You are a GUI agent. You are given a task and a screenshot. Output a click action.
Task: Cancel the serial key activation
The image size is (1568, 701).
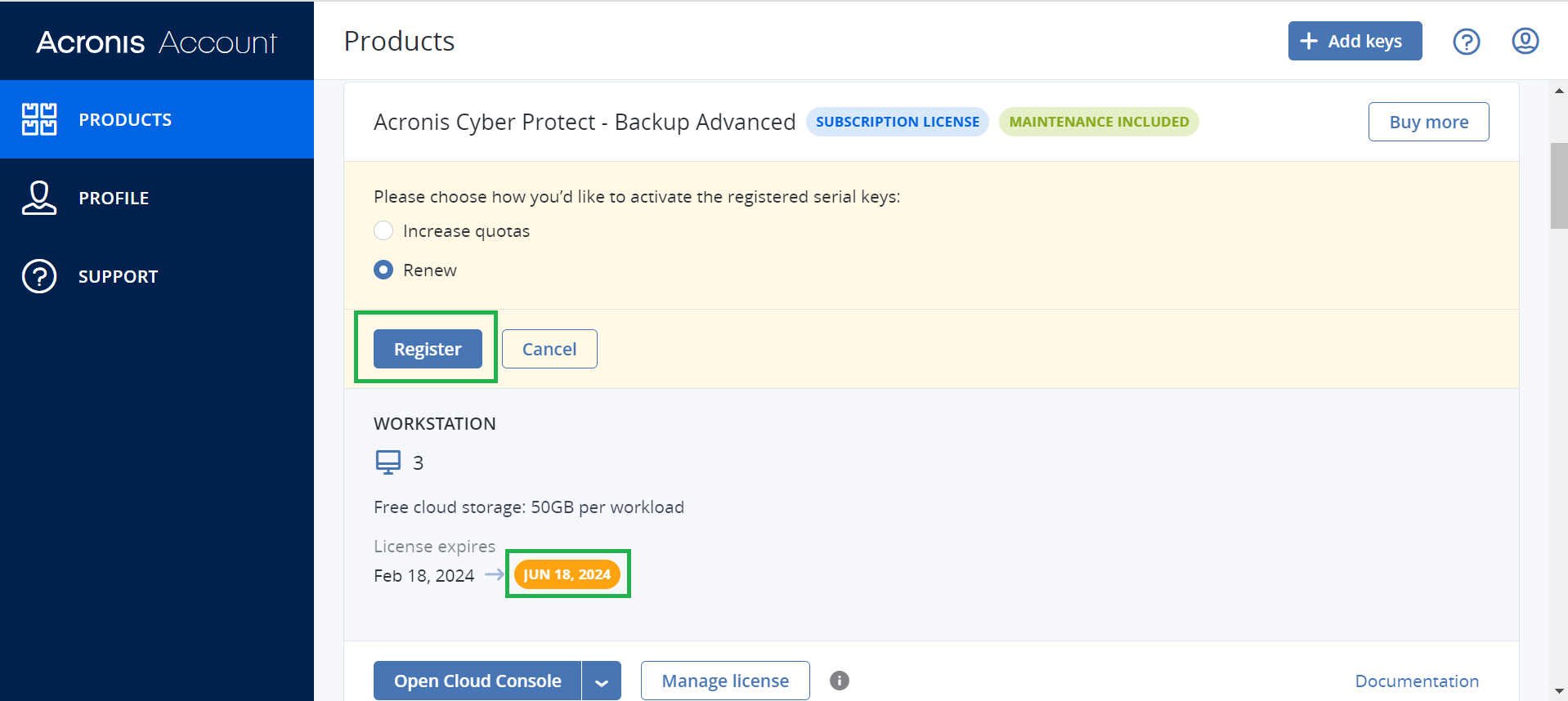pos(549,349)
